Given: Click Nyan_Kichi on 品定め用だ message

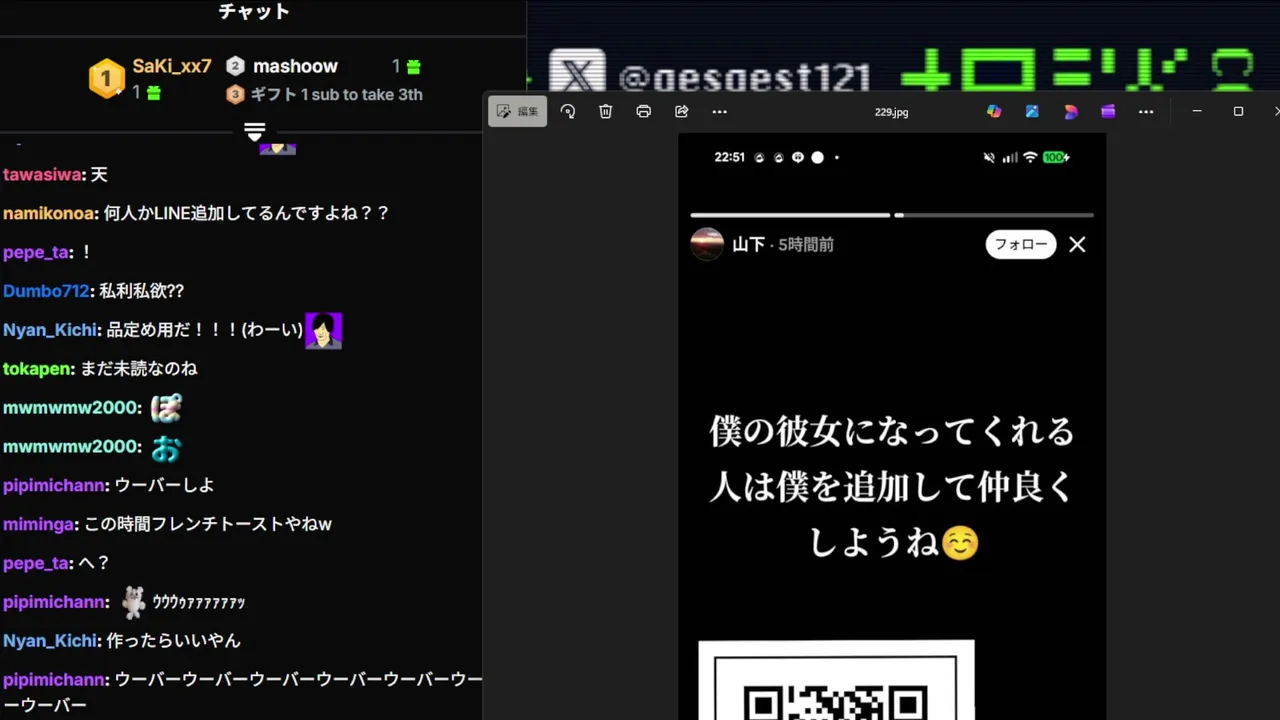Looking at the screenshot, I should [50, 330].
